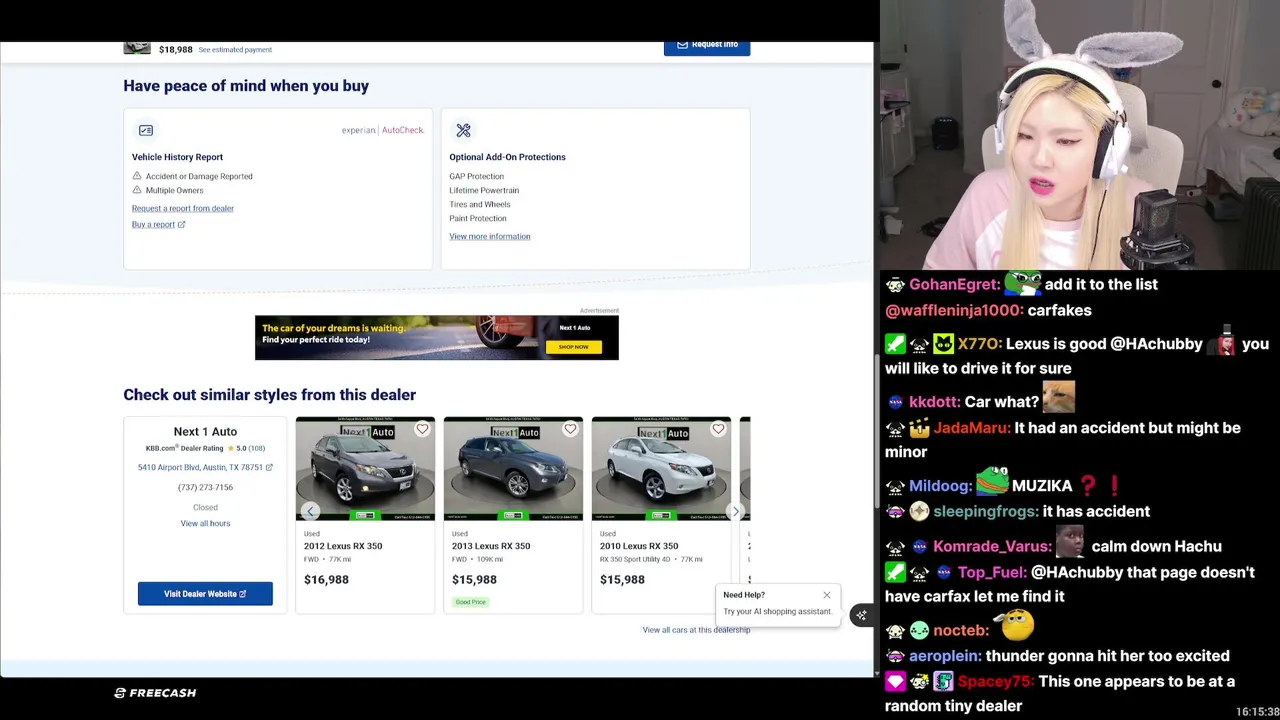Click the car advertisement banner
This screenshot has width=1280, height=720.
click(x=437, y=338)
